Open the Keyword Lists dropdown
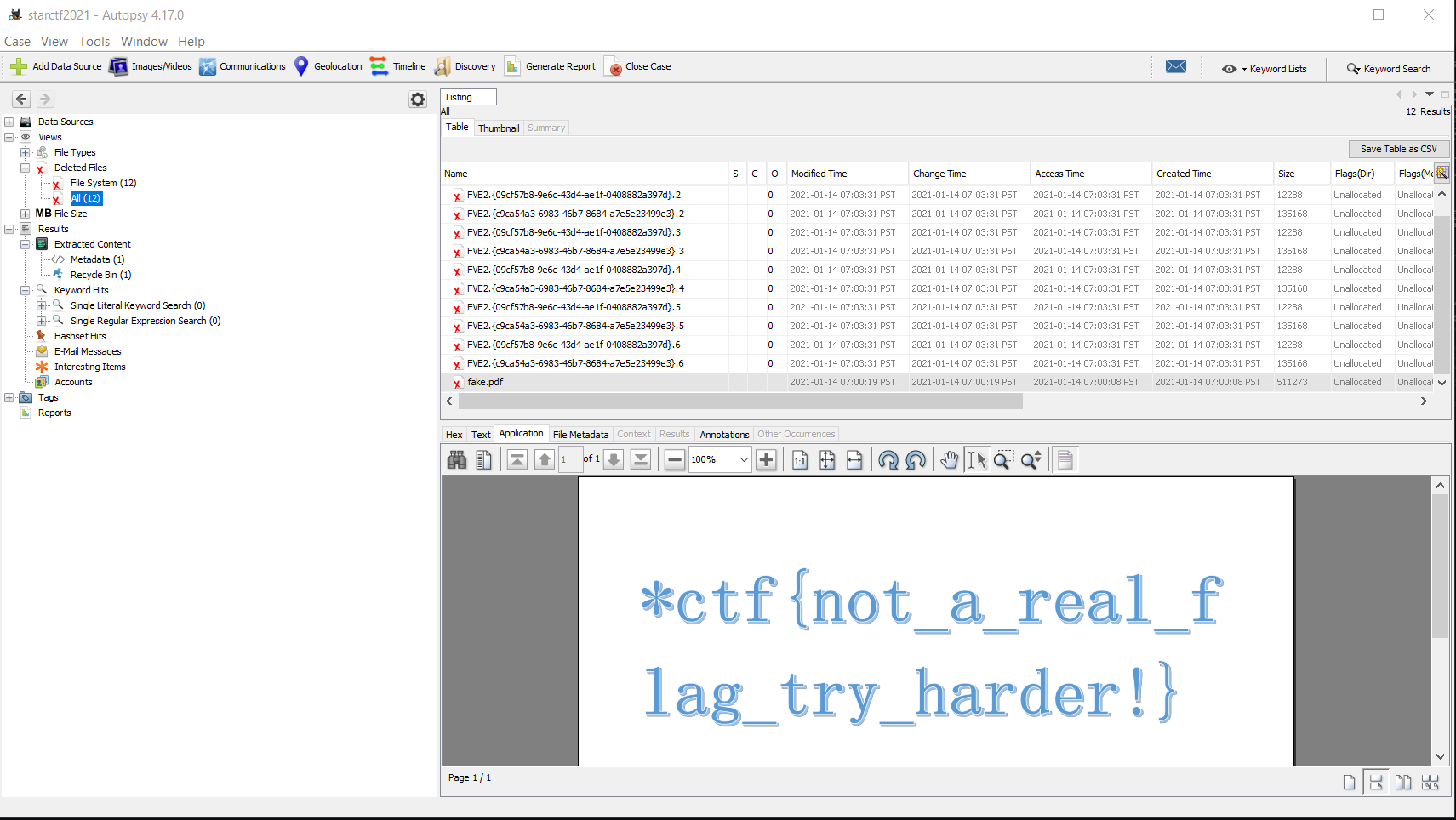Image resolution: width=1456 pixels, height=820 pixels. (x=1265, y=69)
